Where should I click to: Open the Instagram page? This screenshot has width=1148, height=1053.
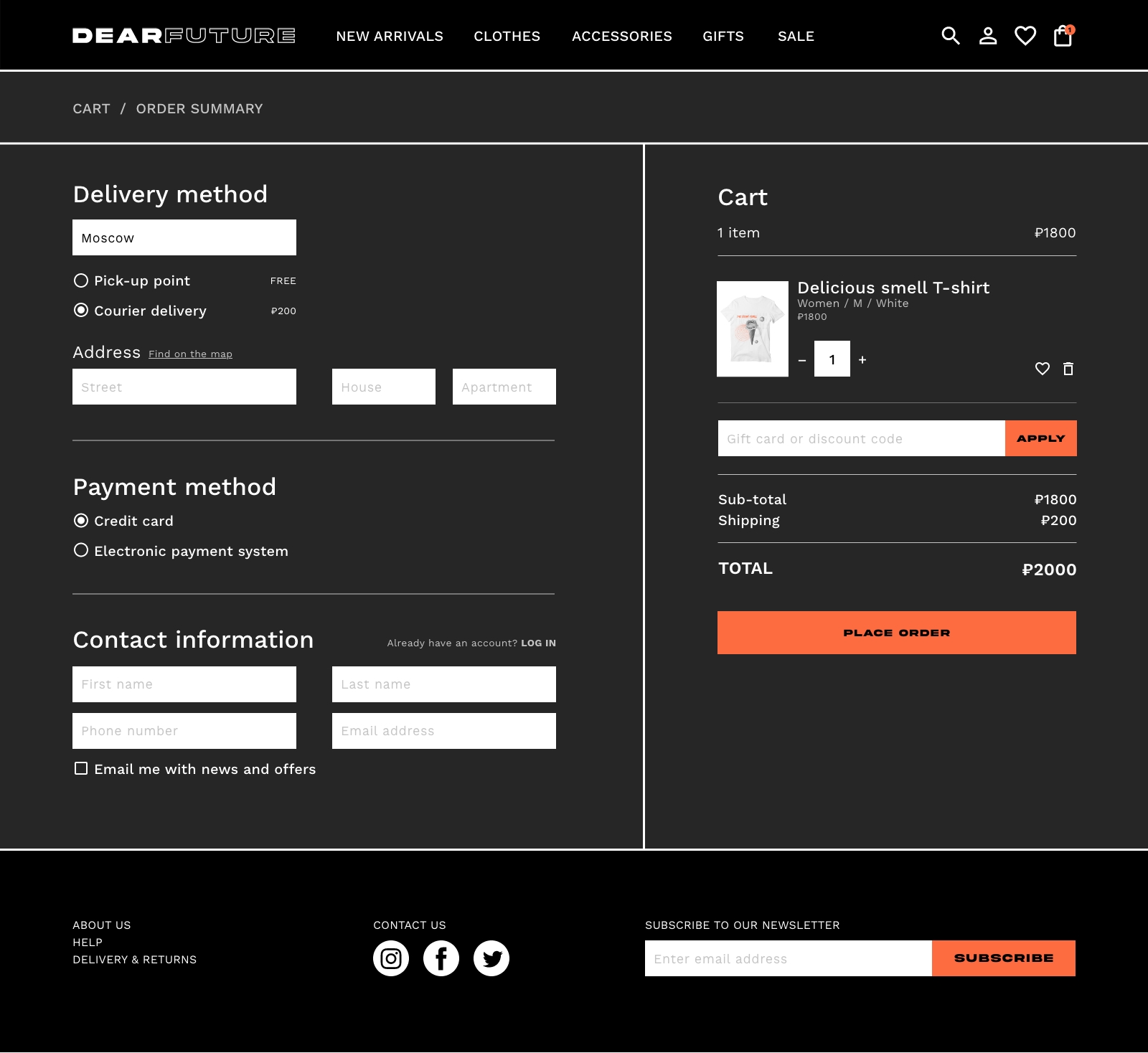coord(391,958)
